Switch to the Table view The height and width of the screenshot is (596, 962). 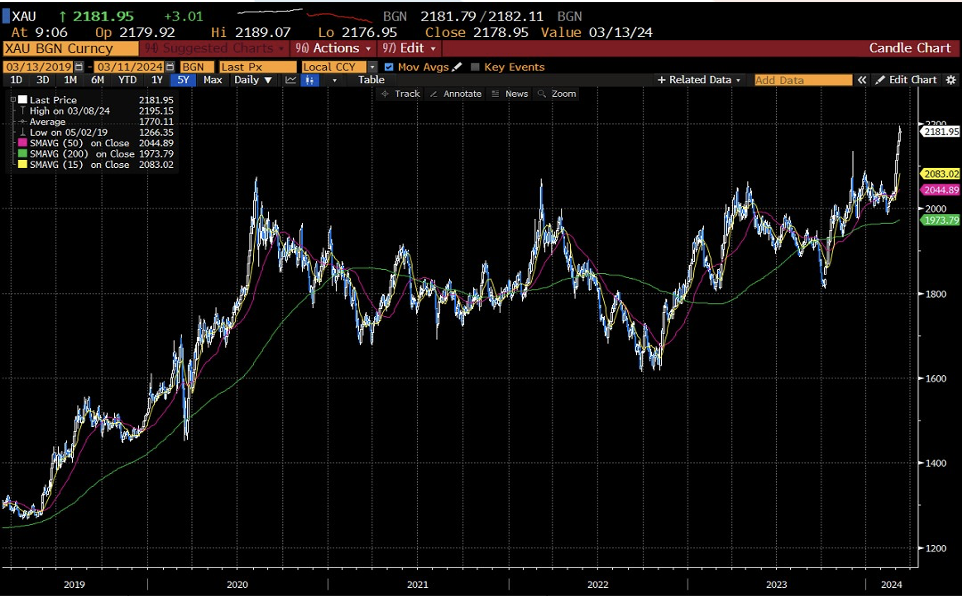(x=371, y=80)
